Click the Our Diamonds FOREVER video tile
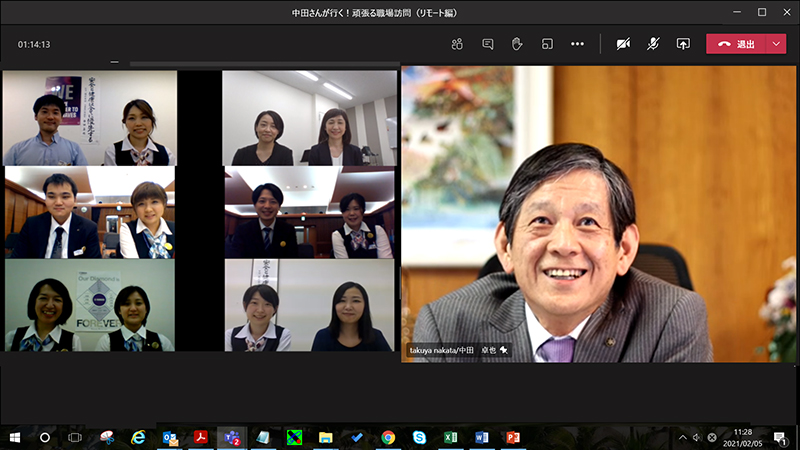Viewport: 800px width, 450px height. point(89,306)
